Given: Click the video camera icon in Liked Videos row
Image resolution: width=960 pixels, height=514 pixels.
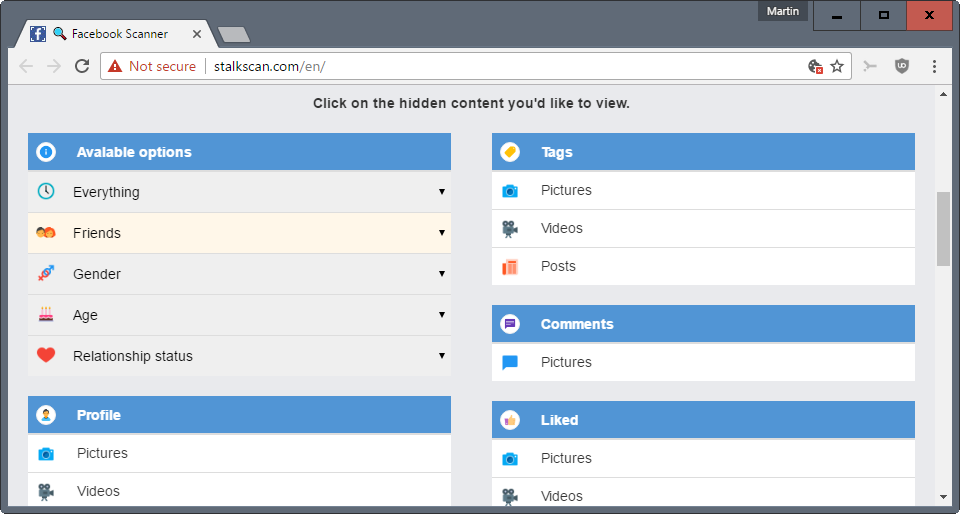Looking at the screenshot, I should click(510, 496).
